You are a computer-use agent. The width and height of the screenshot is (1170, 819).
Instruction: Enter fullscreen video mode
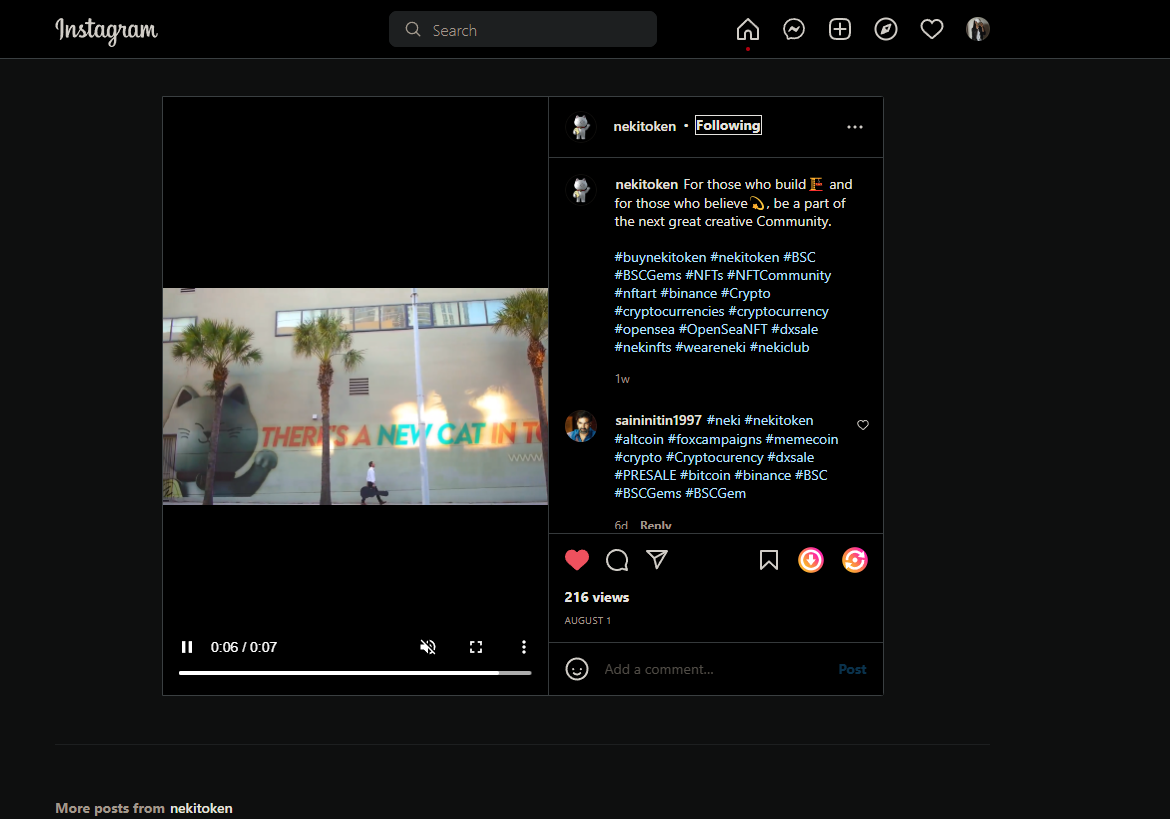(x=475, y=647)
